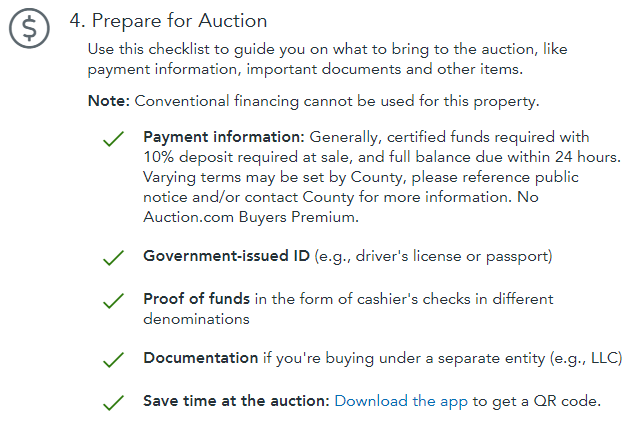Click the 'Use this checklist to guide you' paragraph
The width and height of the screenshot is (629, 421).
click(327, 59)
